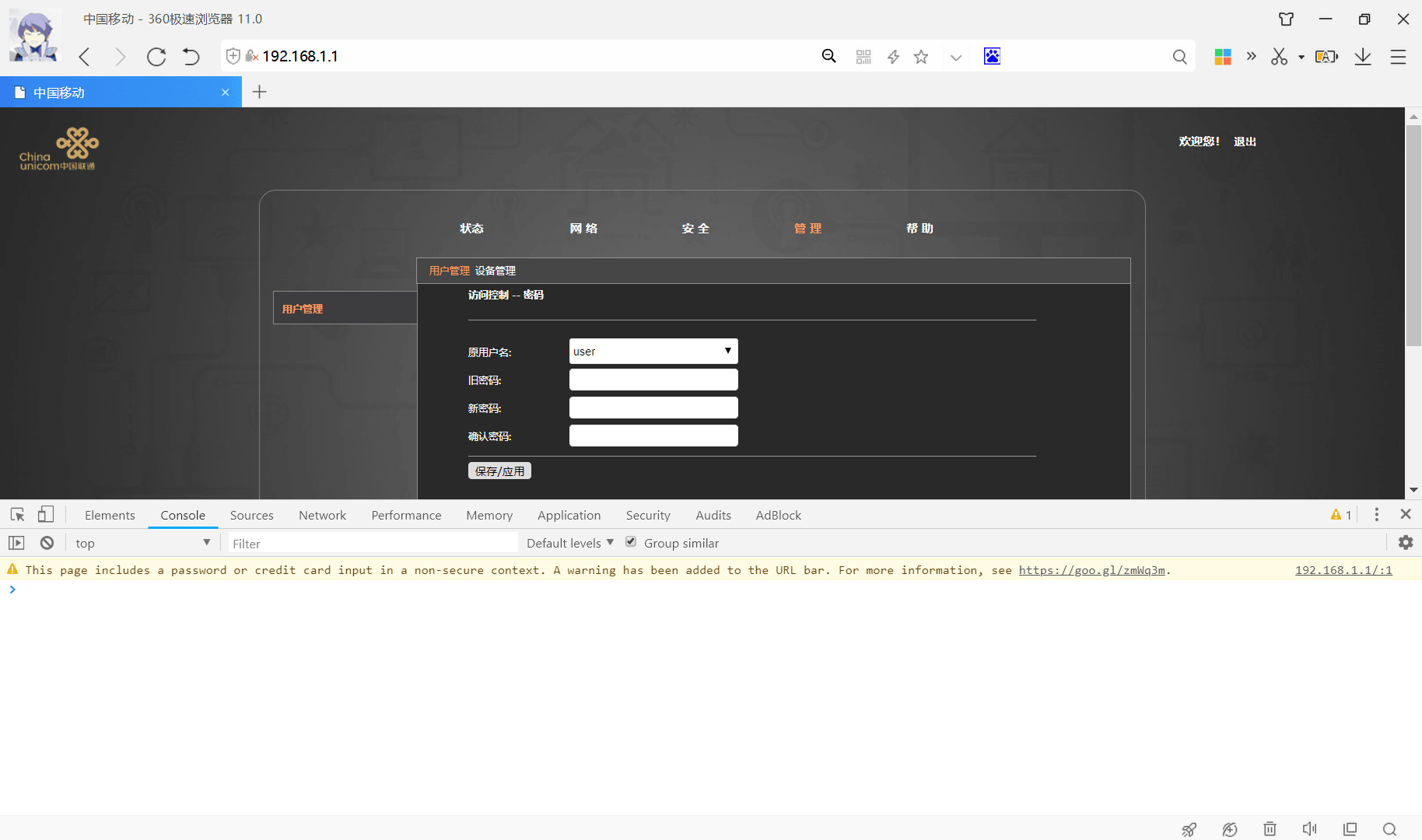Open the goo.gl/zmWq3m warning link

coord(1092,570)
